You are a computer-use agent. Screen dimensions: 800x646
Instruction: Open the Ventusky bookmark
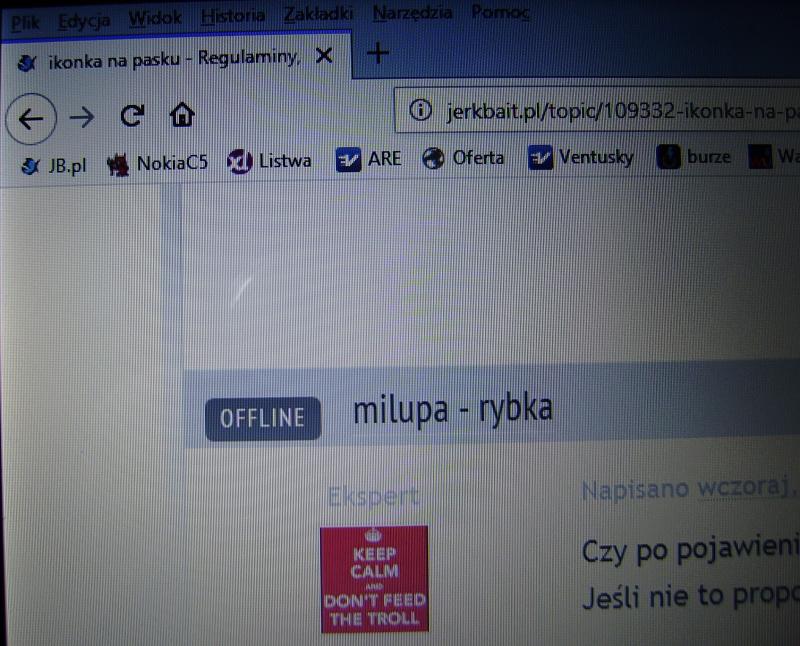click(x=581, y=157)
